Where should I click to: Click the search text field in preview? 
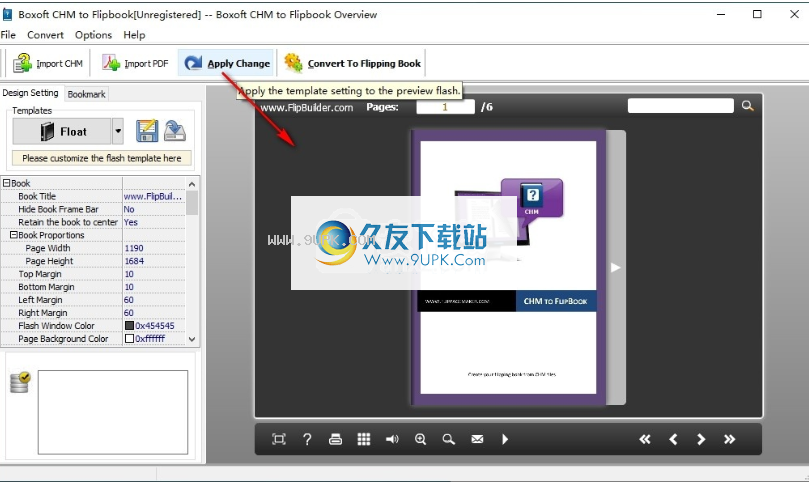click(680, 106)
